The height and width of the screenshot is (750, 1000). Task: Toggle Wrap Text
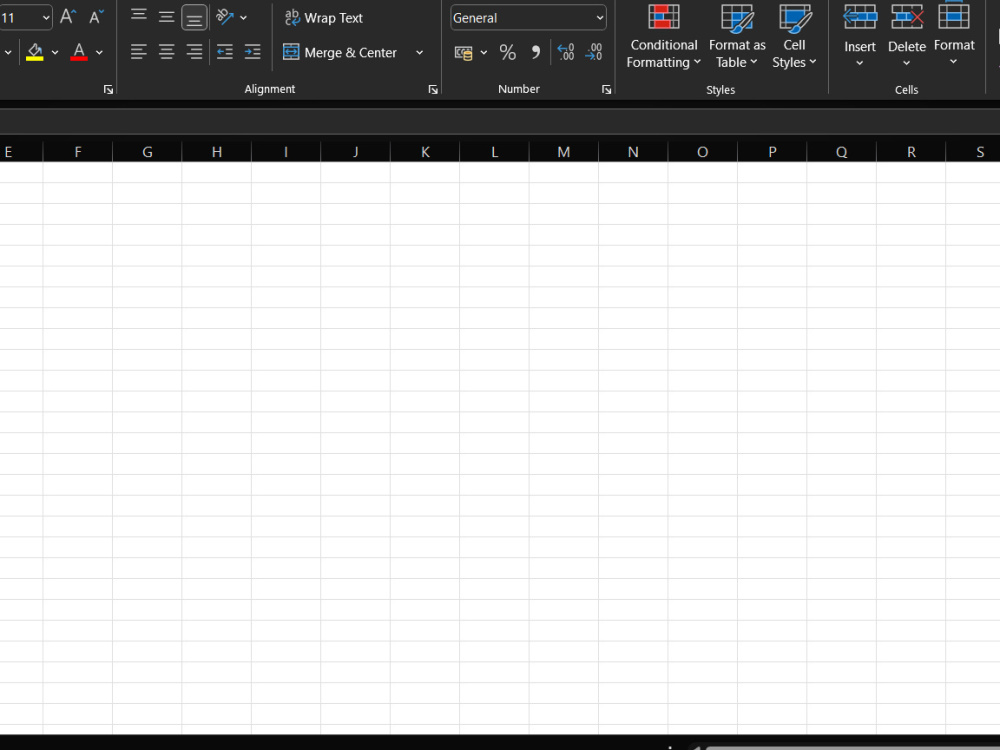(323, 18)
